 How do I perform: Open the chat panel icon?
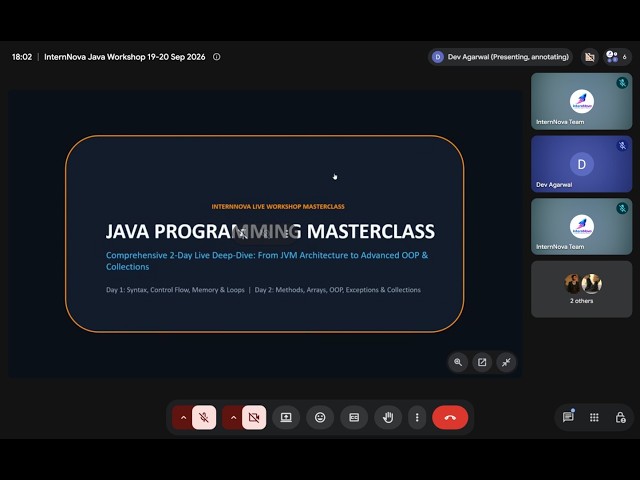(568, 417)
